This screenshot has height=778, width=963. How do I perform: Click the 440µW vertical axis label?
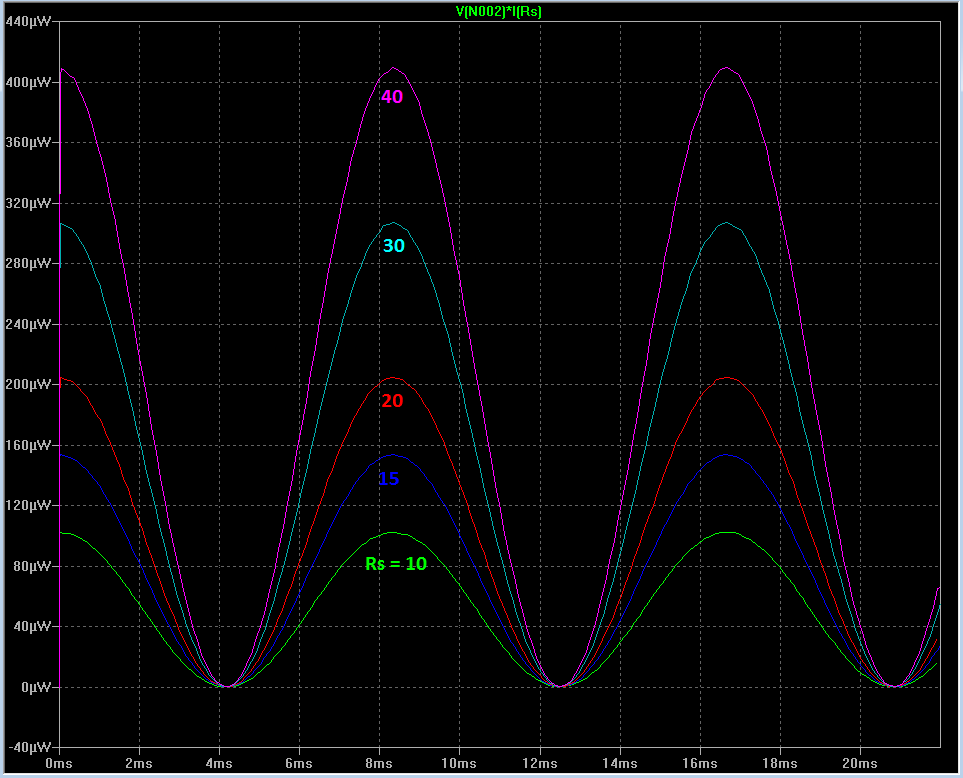pos(28,21)
